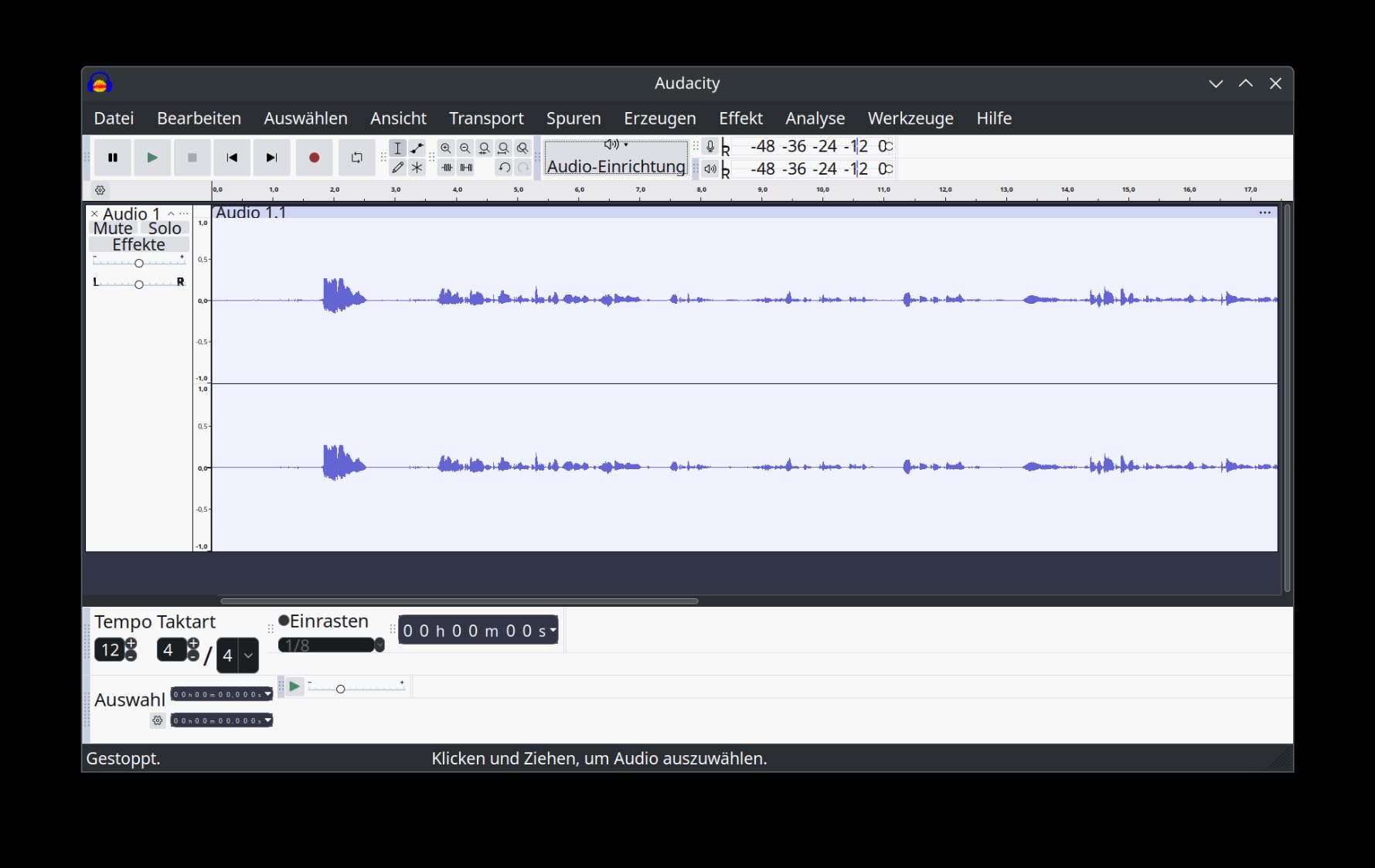Image resolution: width=1375 pixels, height=868 pixels.
Task: Skip to start of the project
Action: pyautogui.click(x=232, y=158)
